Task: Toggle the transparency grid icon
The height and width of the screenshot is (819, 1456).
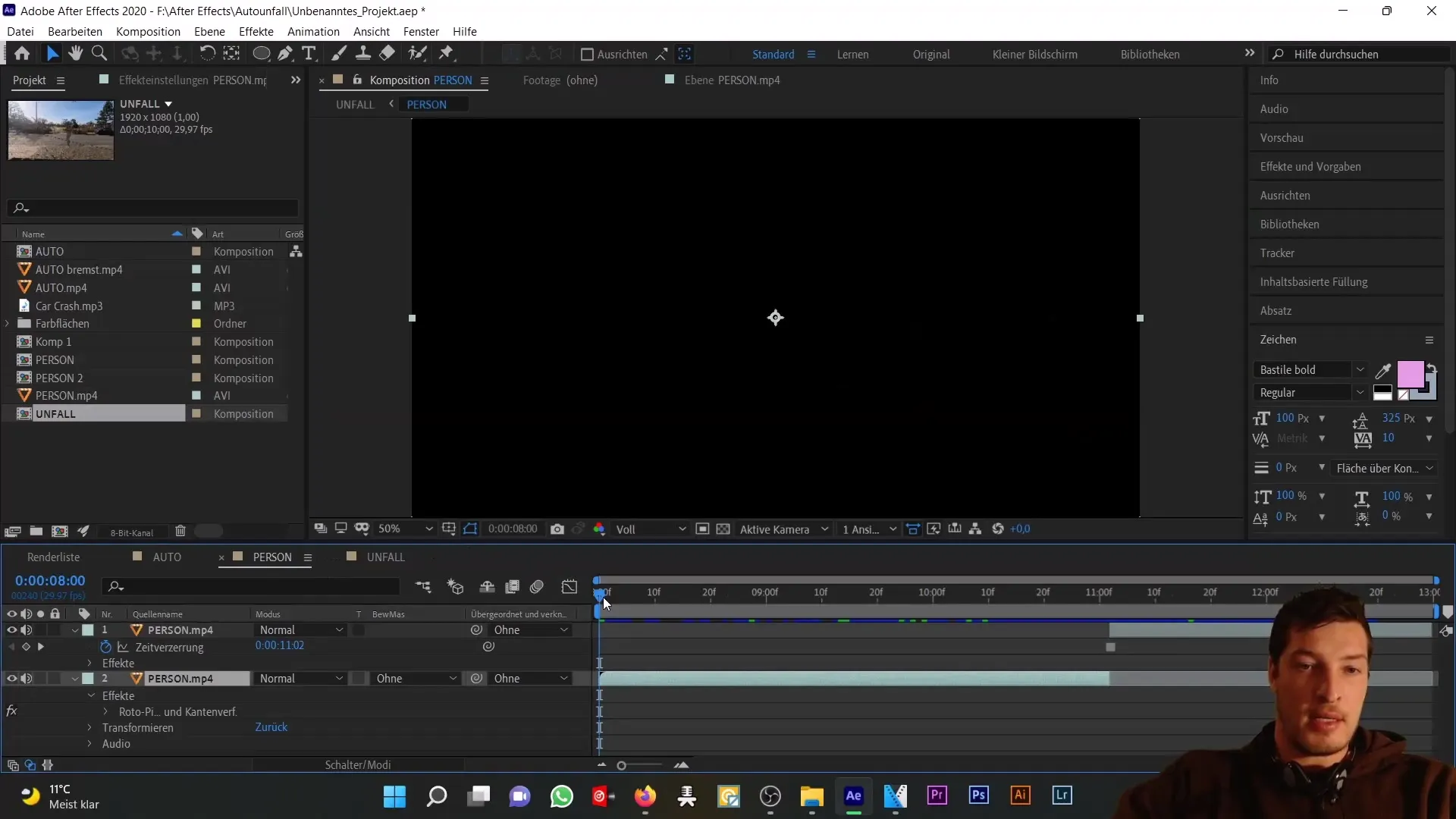Action: pos(723,529)
